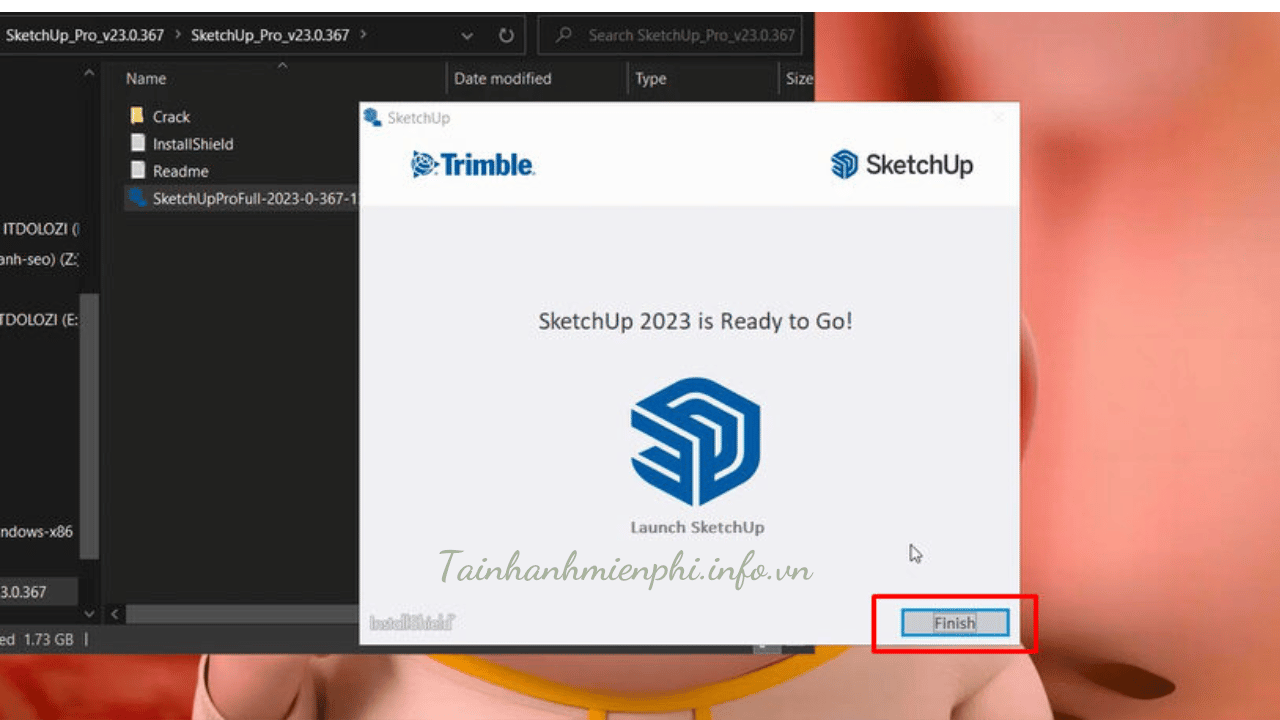Click the SketchUp brand logo in header
Image resolution: width=1280 pixels, height=720 pixels.
coord(902,165)
